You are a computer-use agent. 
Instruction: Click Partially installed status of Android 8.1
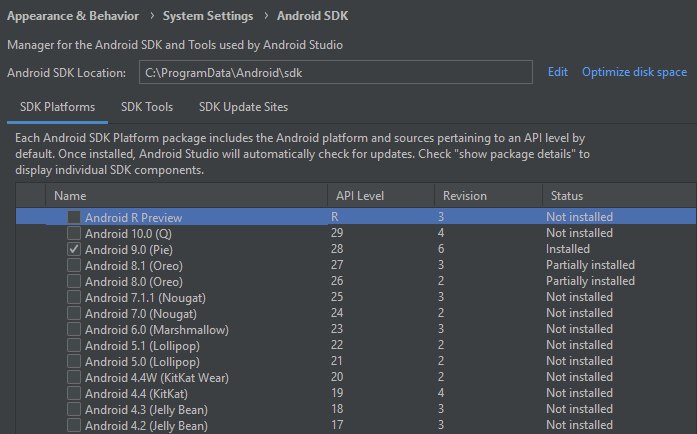[590, 265]
